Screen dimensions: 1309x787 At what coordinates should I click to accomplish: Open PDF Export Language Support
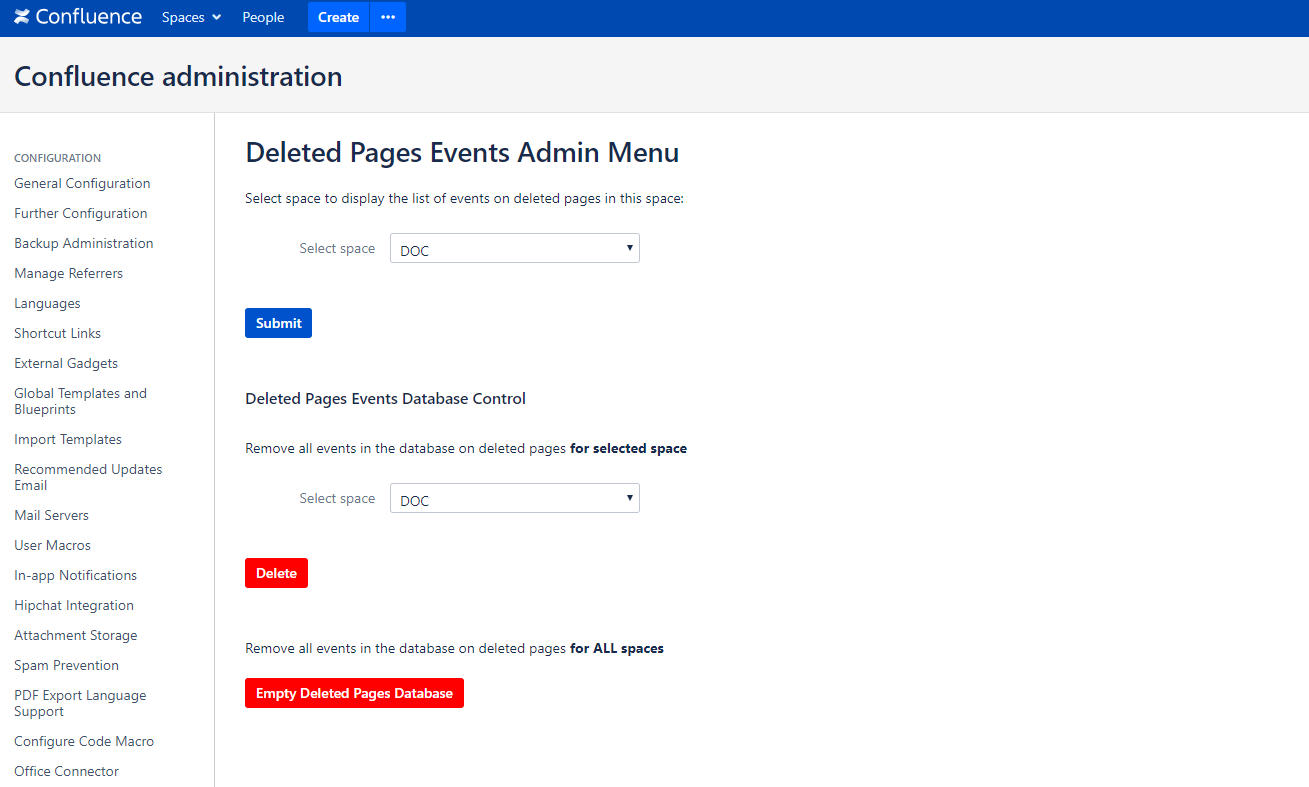[x=80, y=703]
